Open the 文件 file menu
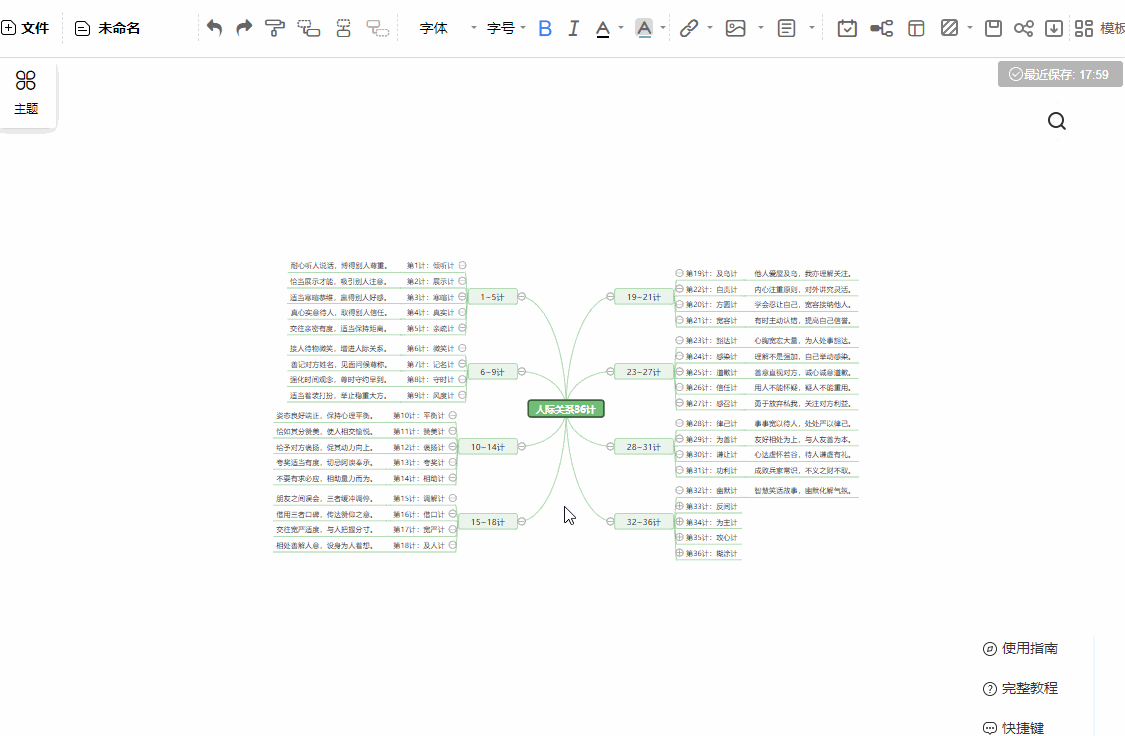The height and width of the screenshot is (736, 1125). click(x=25, y=28)
